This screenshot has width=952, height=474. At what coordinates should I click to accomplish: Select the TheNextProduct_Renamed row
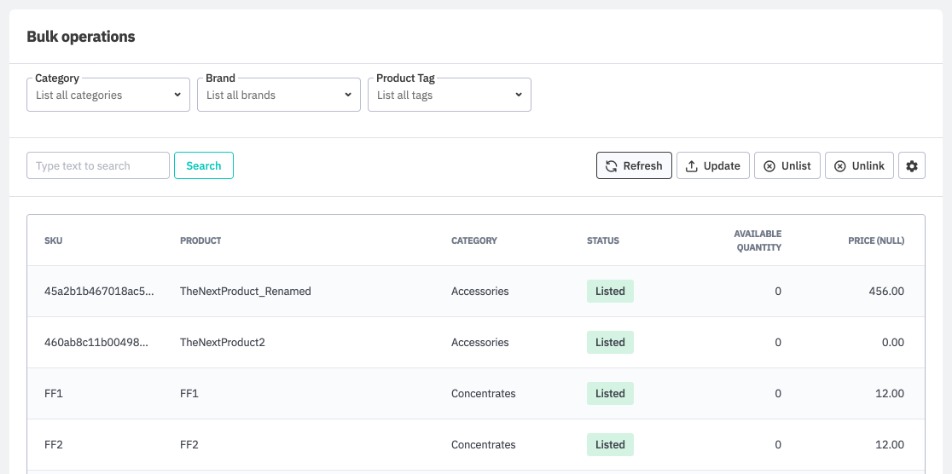tap(245, 292)
